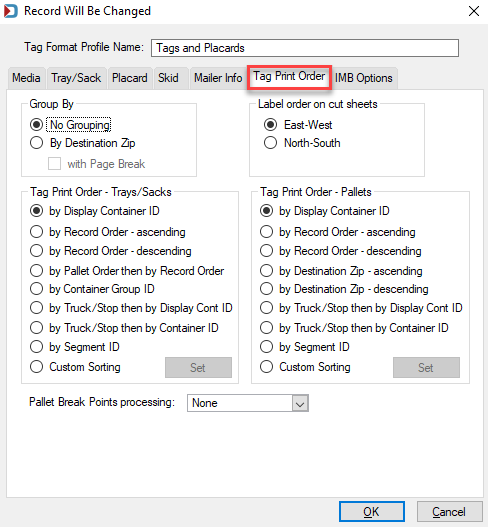Go to the IMB Options tab

pos(363,78)
